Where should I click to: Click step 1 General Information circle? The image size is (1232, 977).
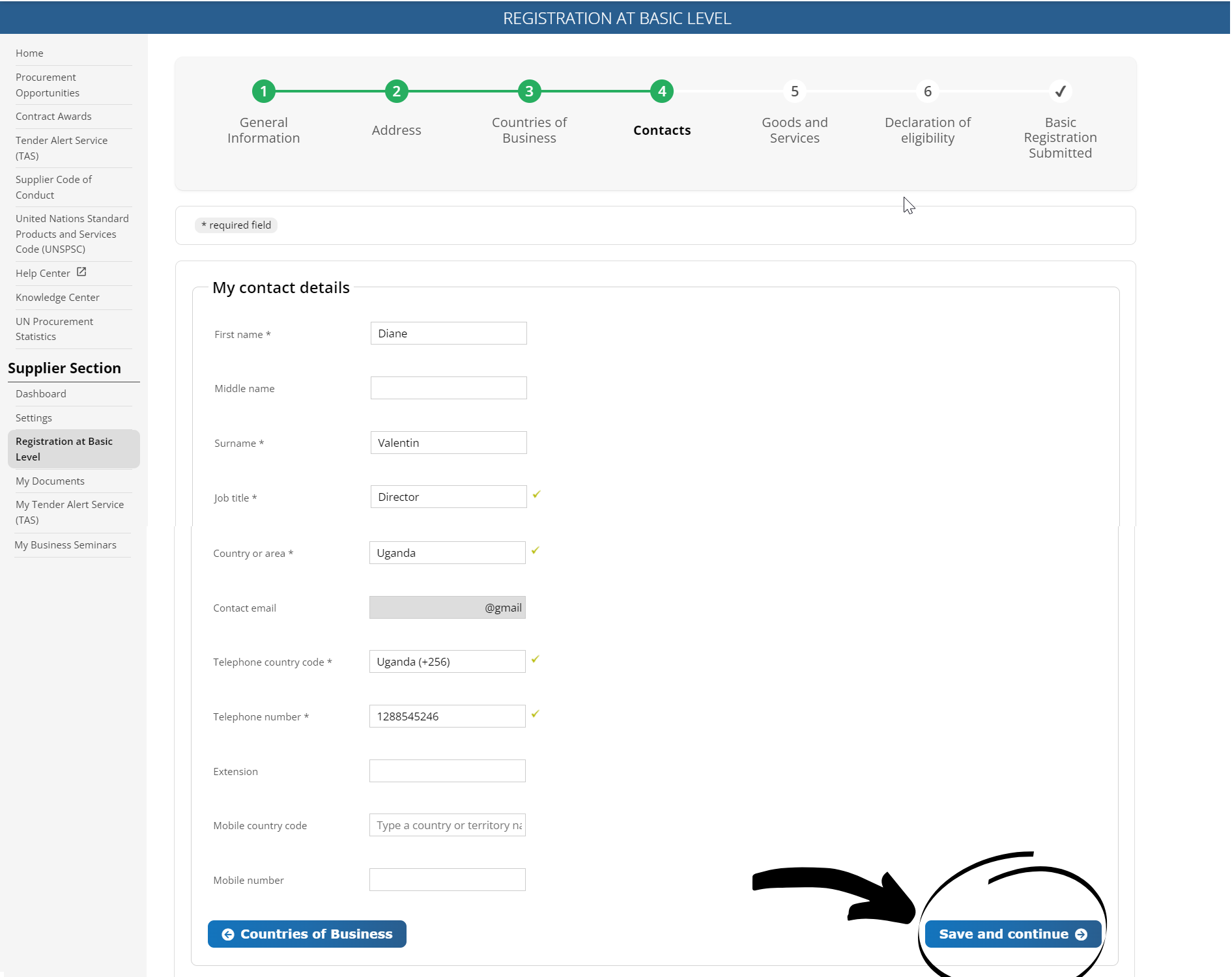(x=263, y=91)
